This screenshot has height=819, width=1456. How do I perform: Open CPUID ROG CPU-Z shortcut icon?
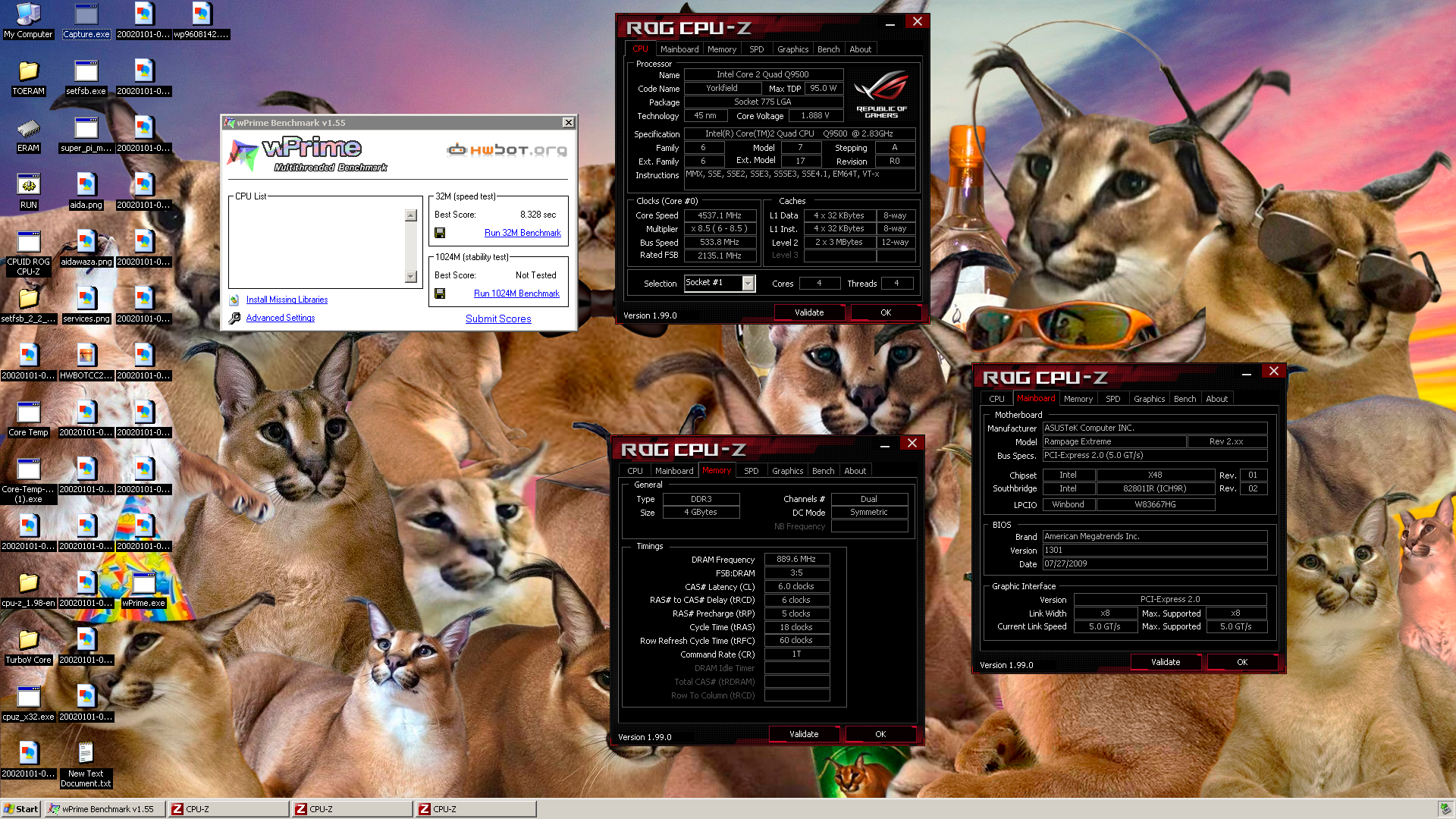point(28,253)
